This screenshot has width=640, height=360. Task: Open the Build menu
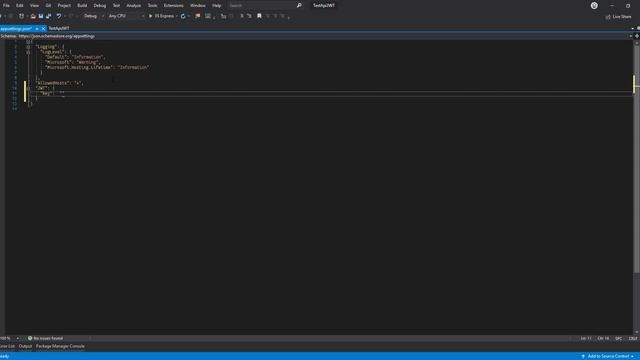coord(82,6)
